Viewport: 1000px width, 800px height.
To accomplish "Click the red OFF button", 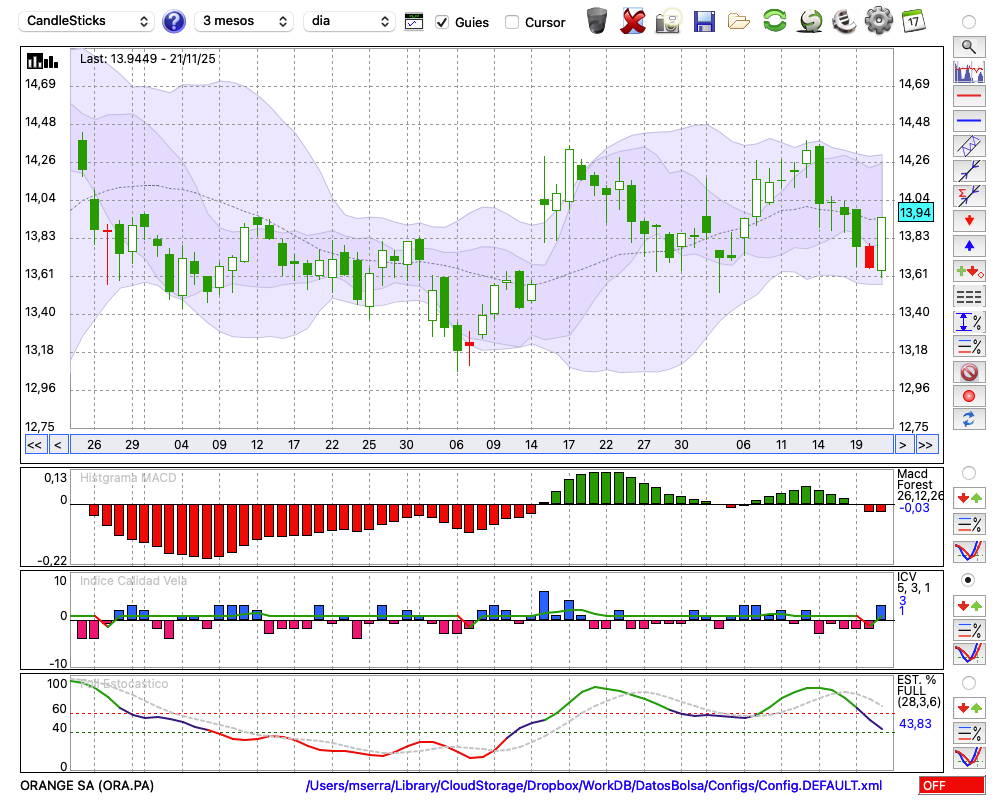I will click(x=949, y=786).
